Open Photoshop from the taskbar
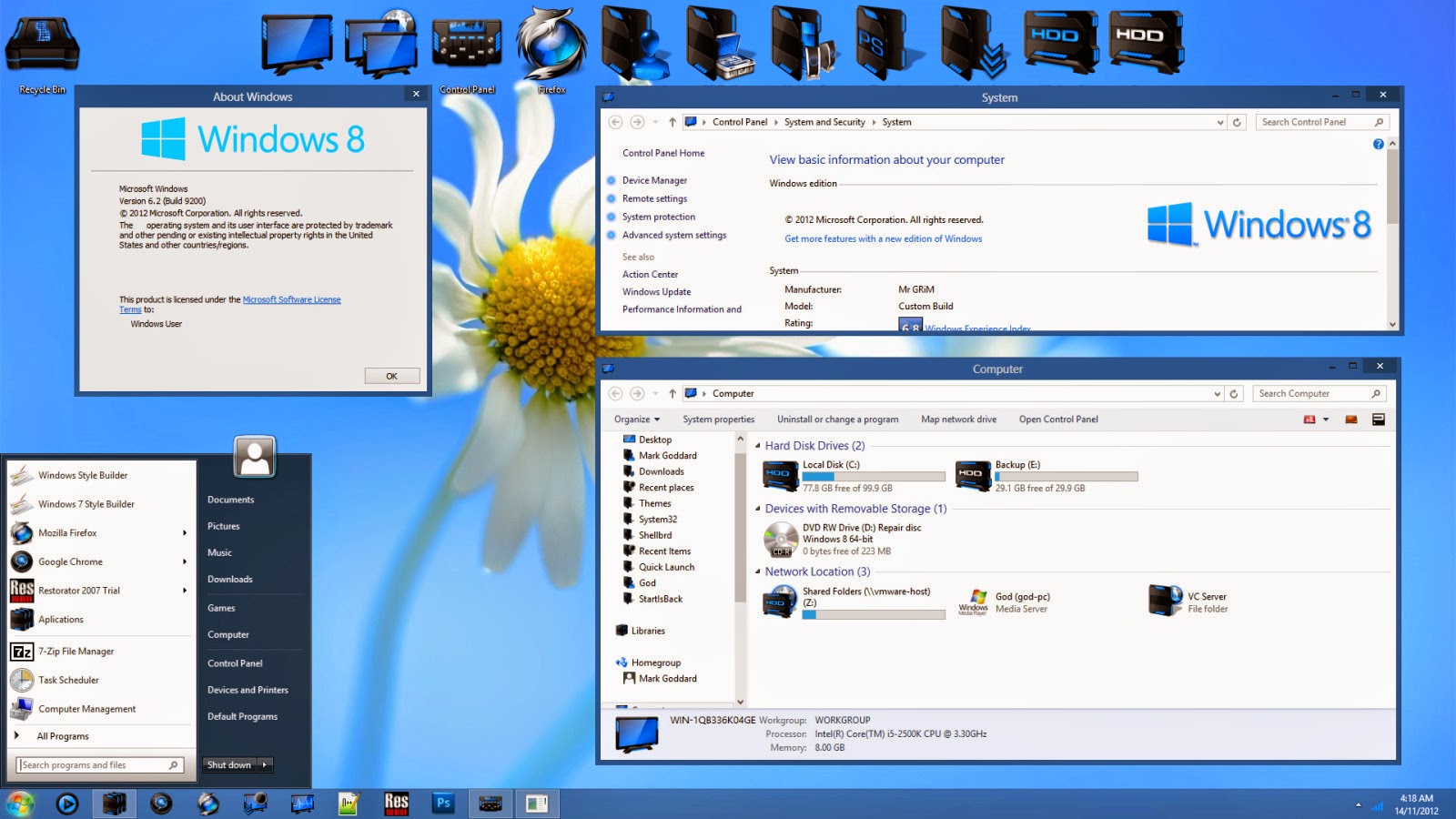This screenshot has width=1456, height=819. (x=443, y=804)
